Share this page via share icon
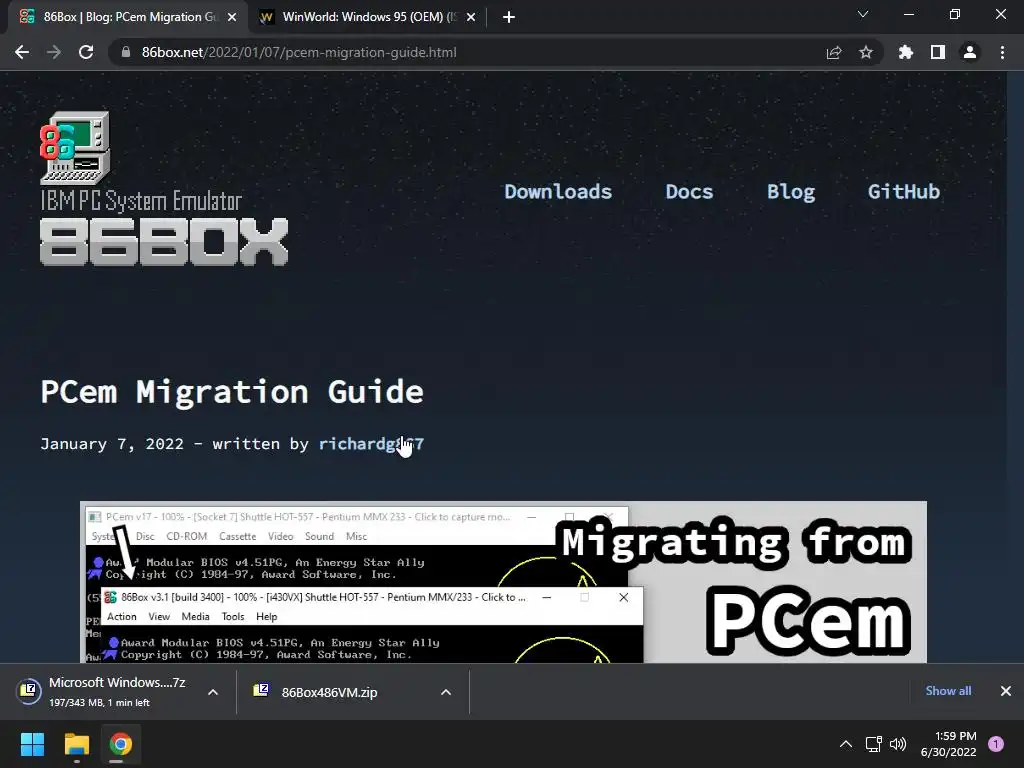This screenshot has width=1024, height=768. [833, 52]
